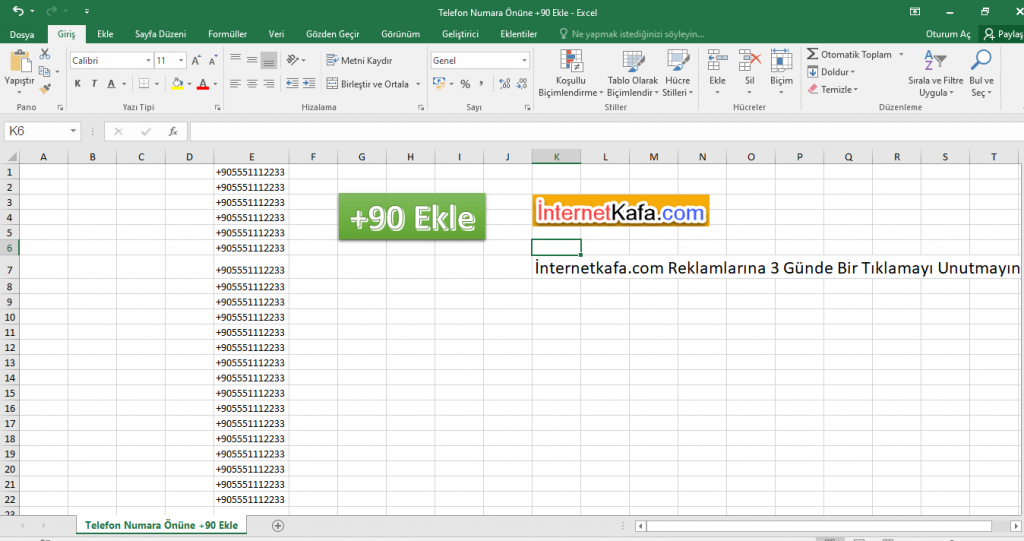Expand the Doldur fill dropdown

tap(853, 72)
